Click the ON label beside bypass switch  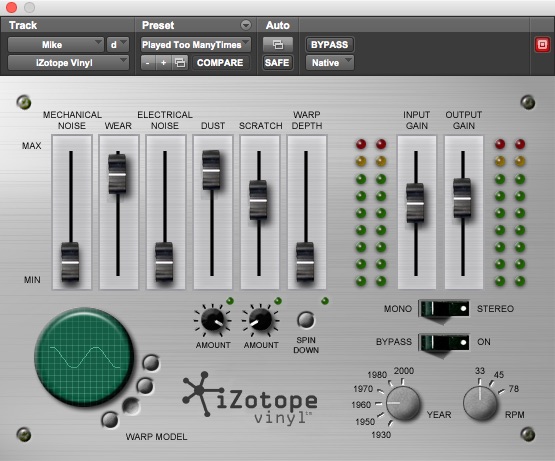tap(484, 342)
